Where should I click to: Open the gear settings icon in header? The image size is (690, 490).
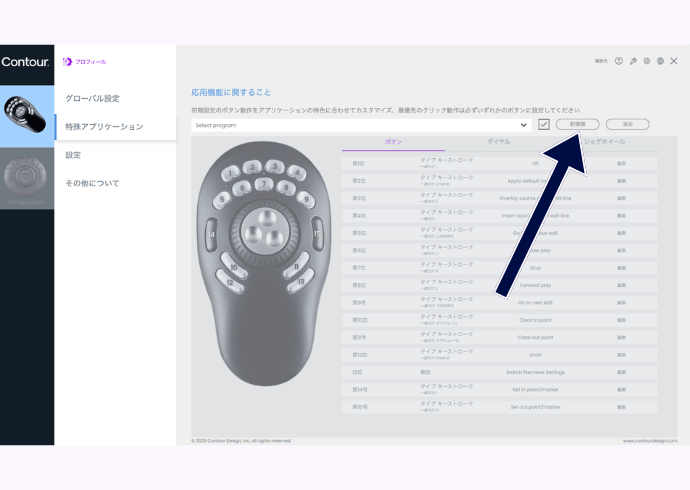pos(647,61)
